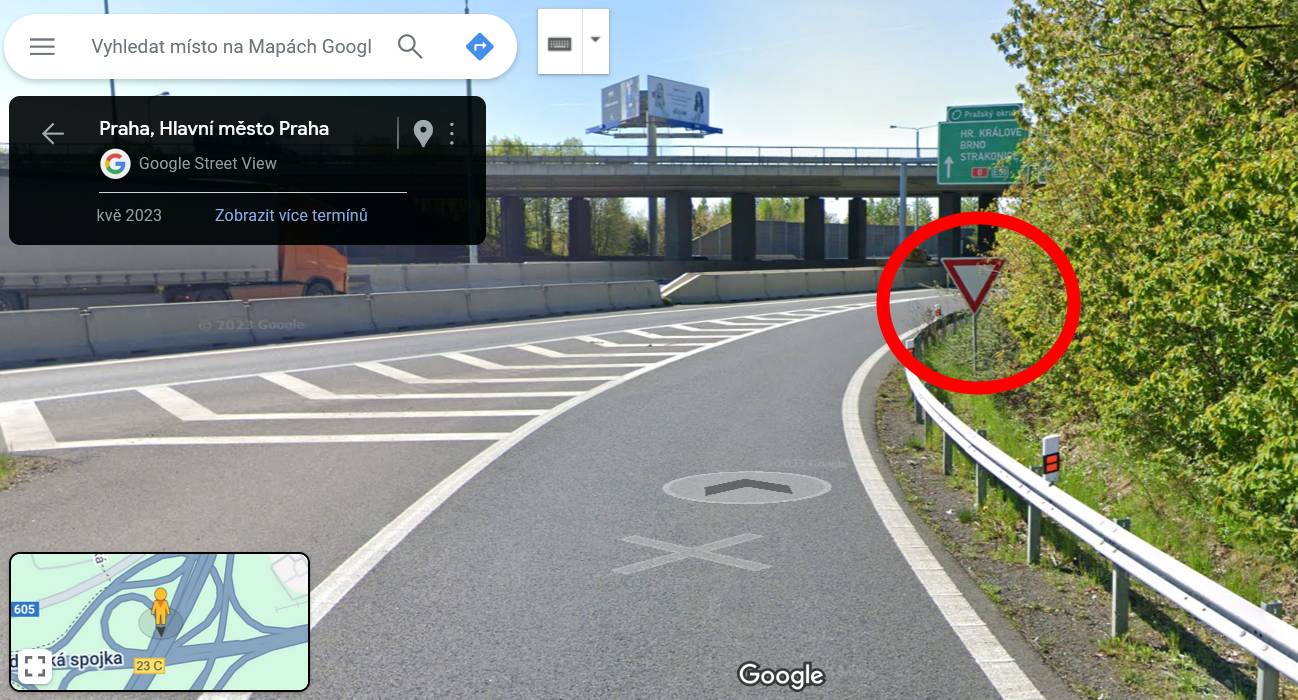Click Zobrazit více termínů link
Viewport: 1298px width, 700px height.
291,215
